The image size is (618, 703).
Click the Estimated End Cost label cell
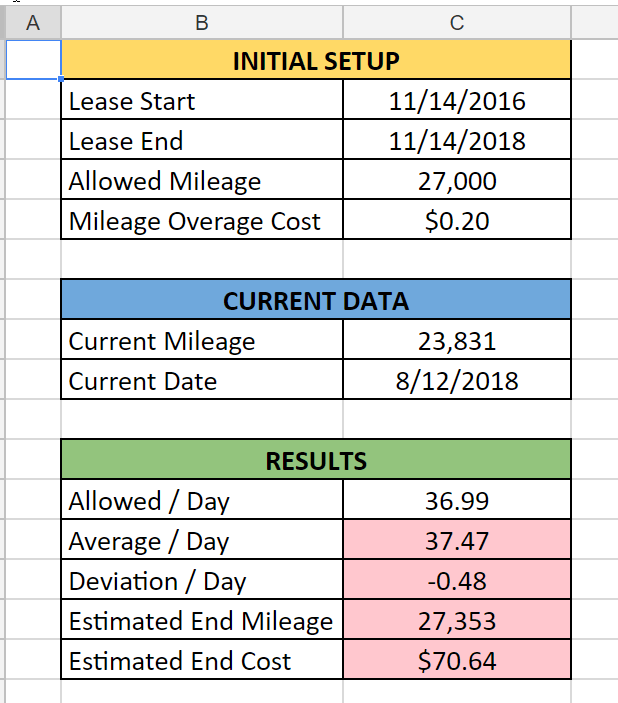coord(202,660)
